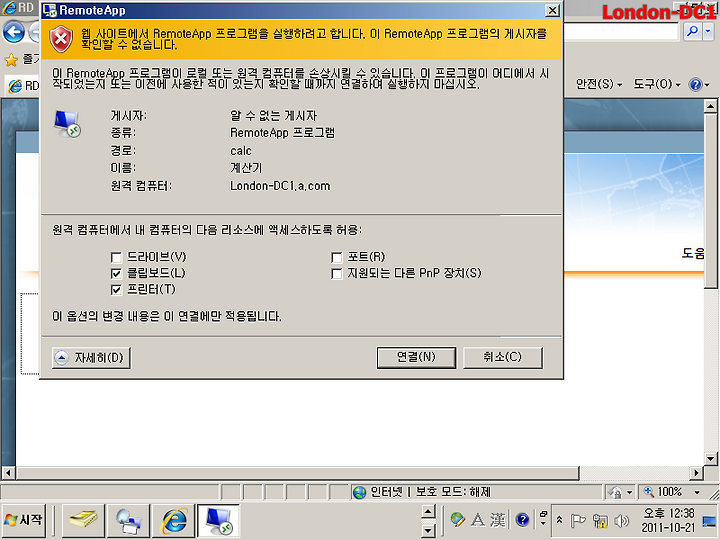Screen dimensions: 720x540
Task: Click the taskbar toolbar scroll down arrow
Action: (x=428, y=530)
